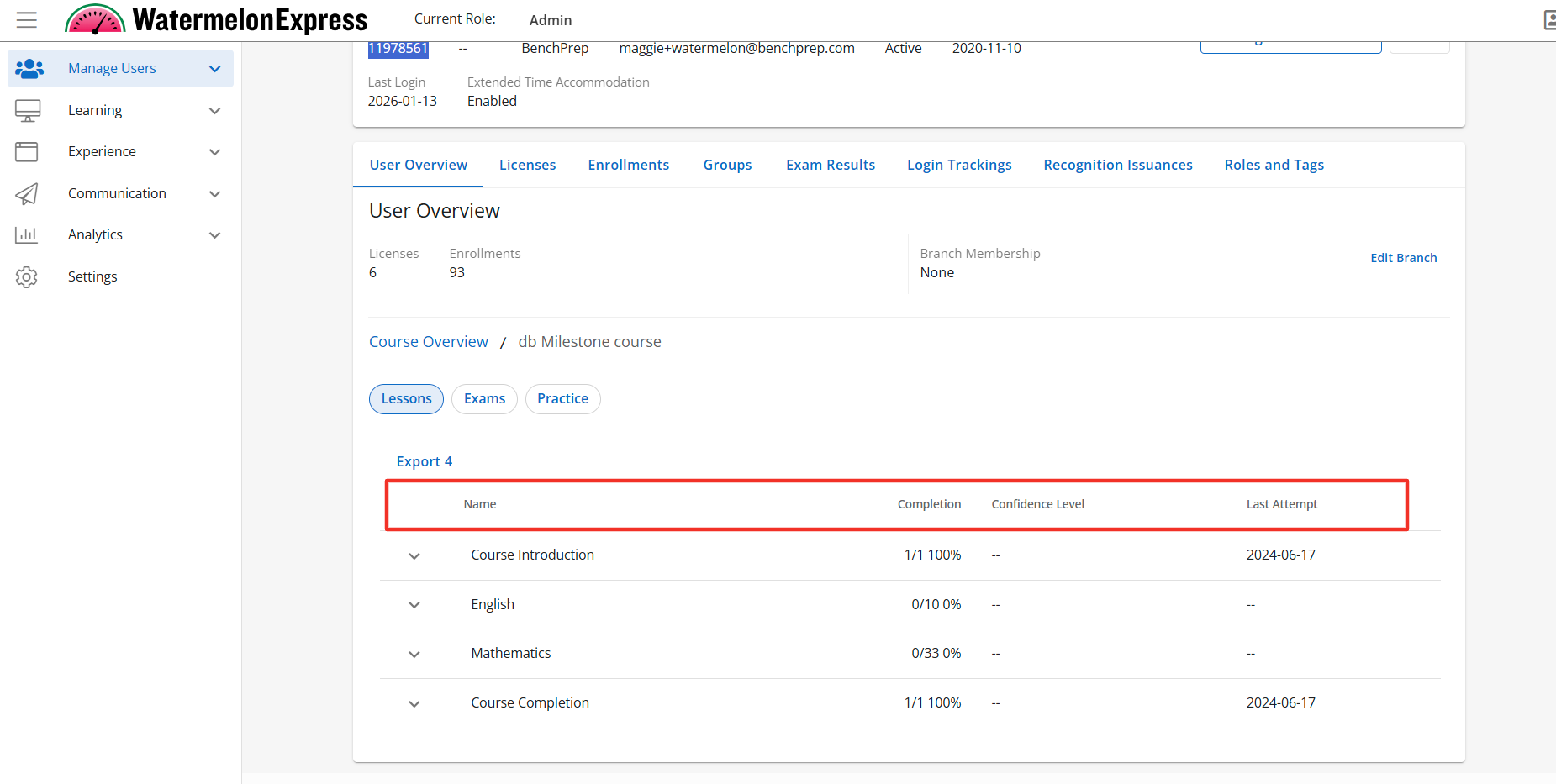
Task: Click the Edit Branch link
Action: coord(1403,258)
